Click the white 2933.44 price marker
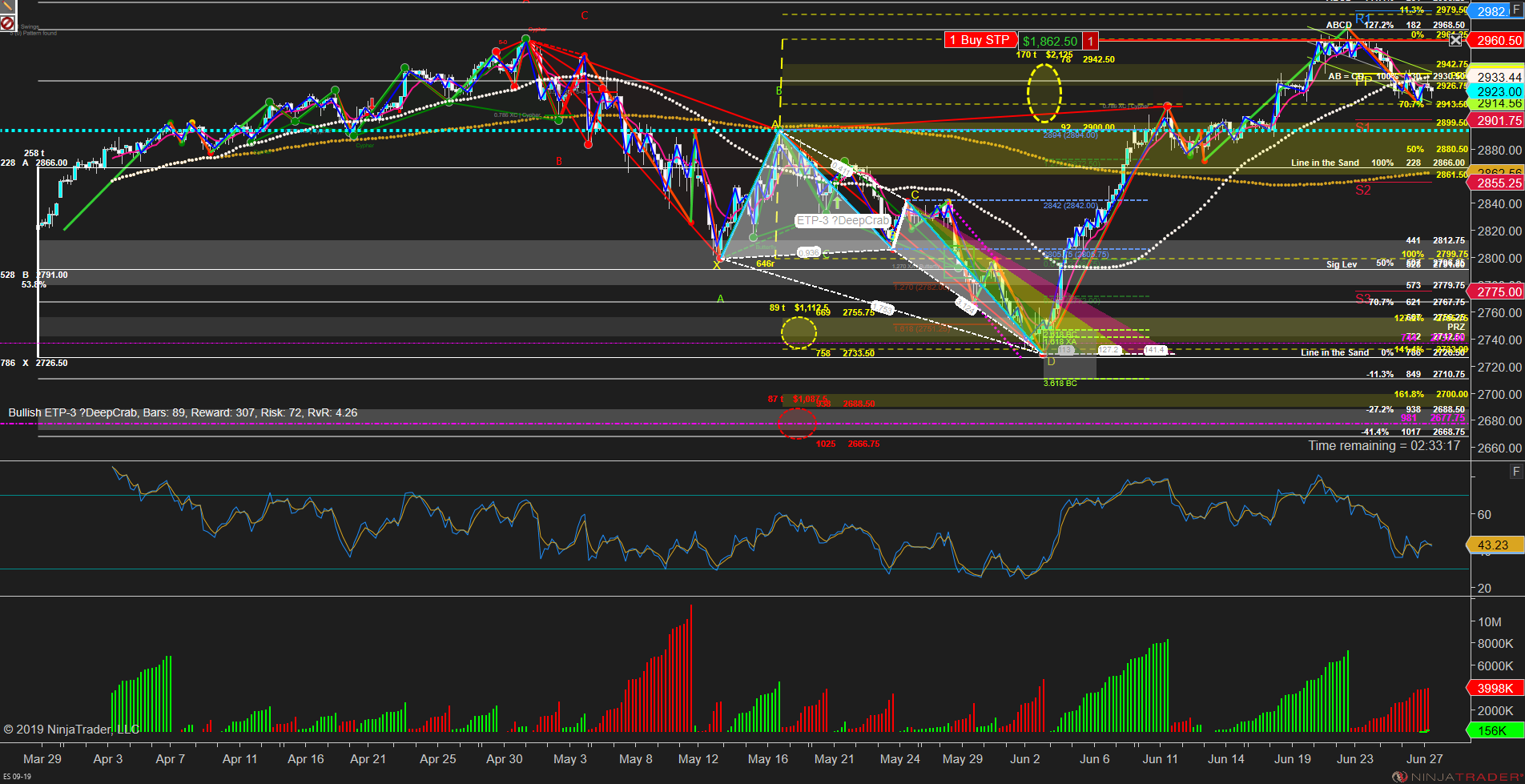The width and height of the screenshot is (1525, 784). (1498, 77)
